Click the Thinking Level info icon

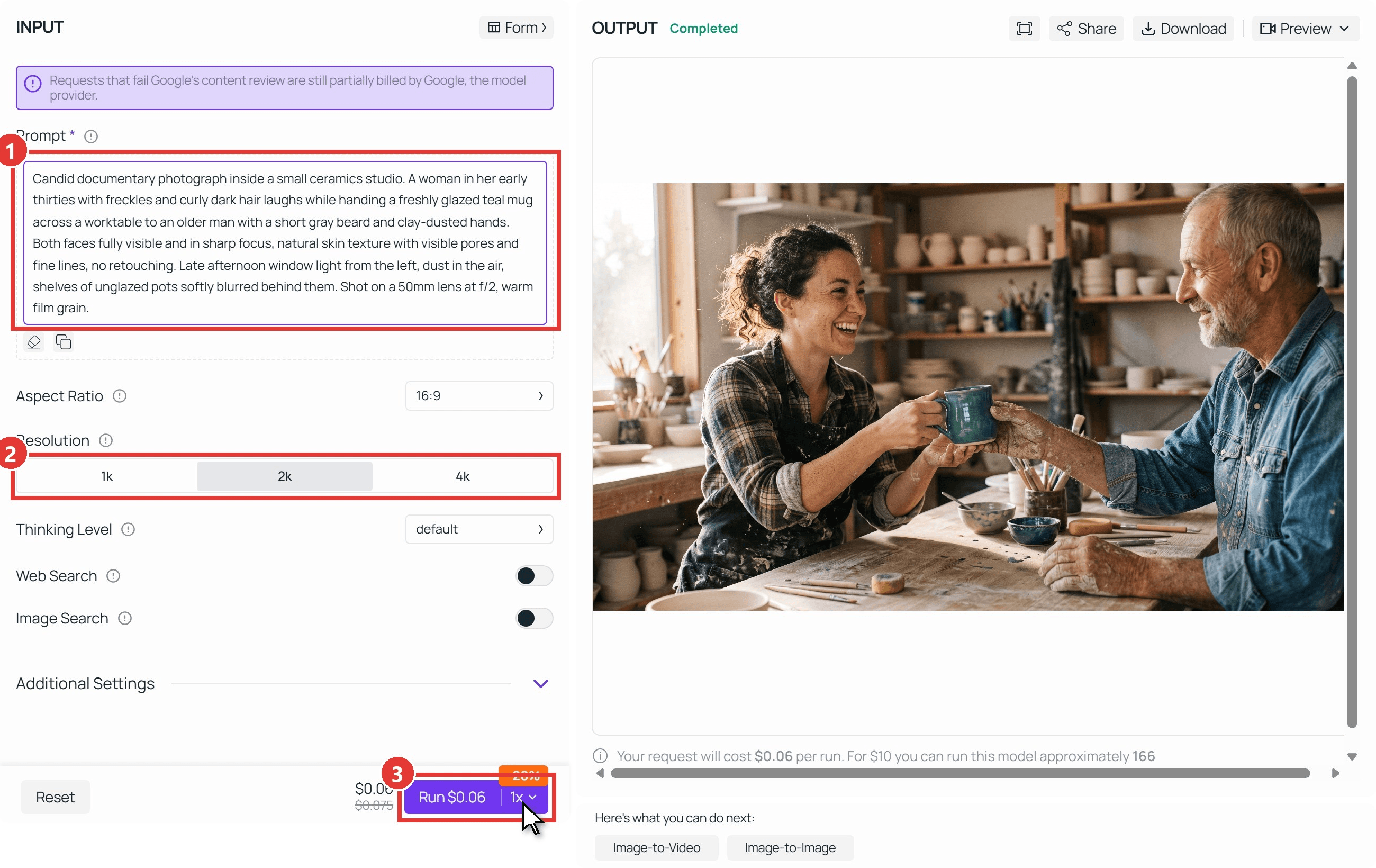pos(128,530)
